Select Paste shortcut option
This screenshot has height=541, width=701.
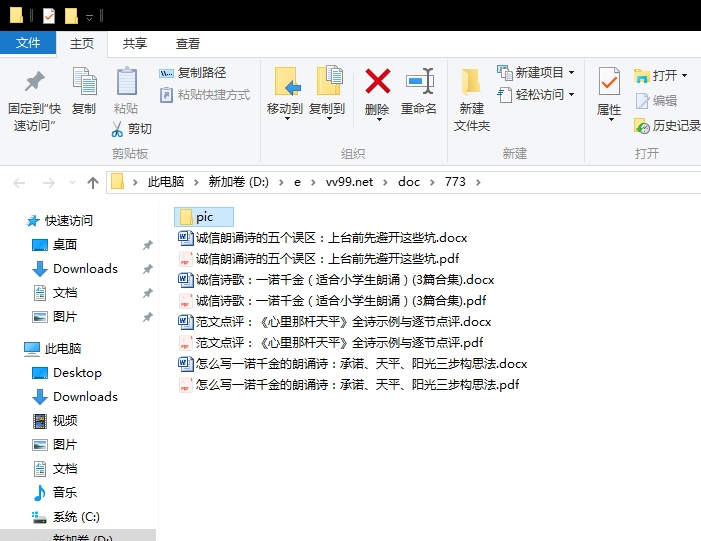(205, 95)
